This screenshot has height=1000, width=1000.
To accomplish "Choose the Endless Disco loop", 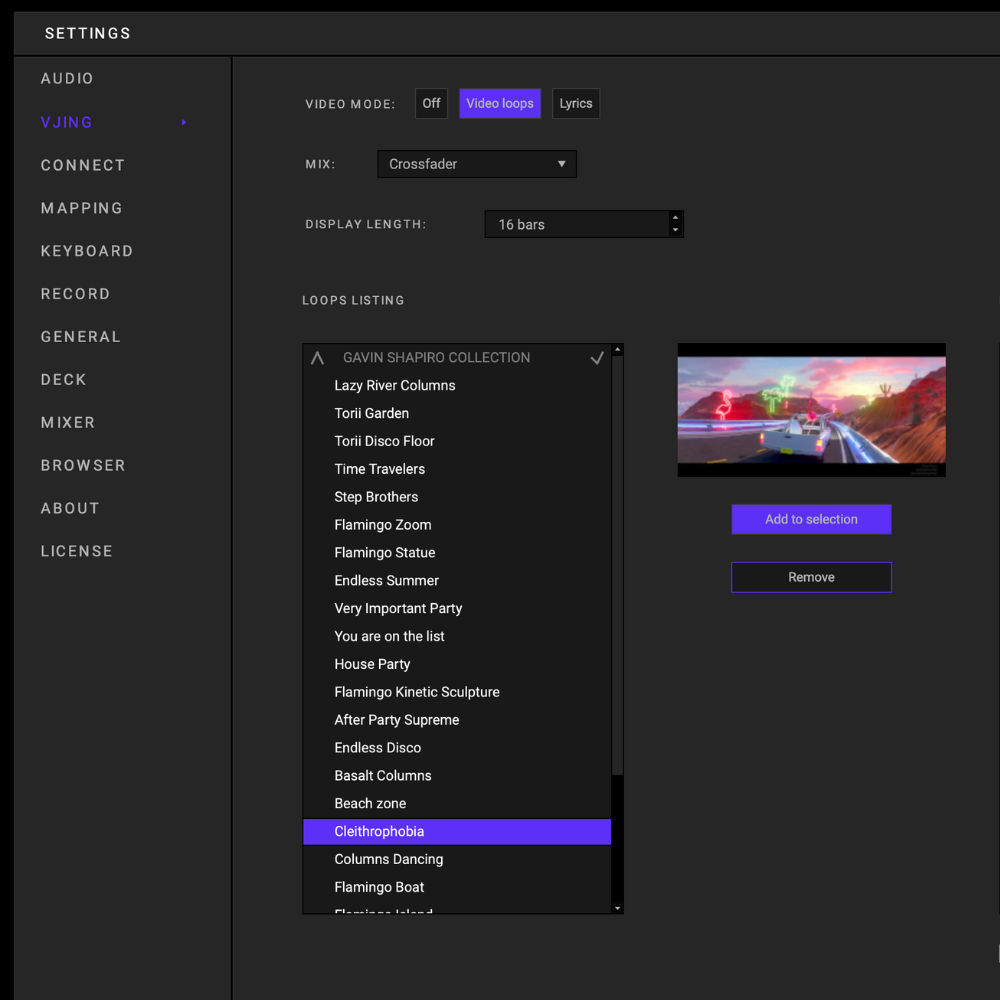I will pos(378,748).
